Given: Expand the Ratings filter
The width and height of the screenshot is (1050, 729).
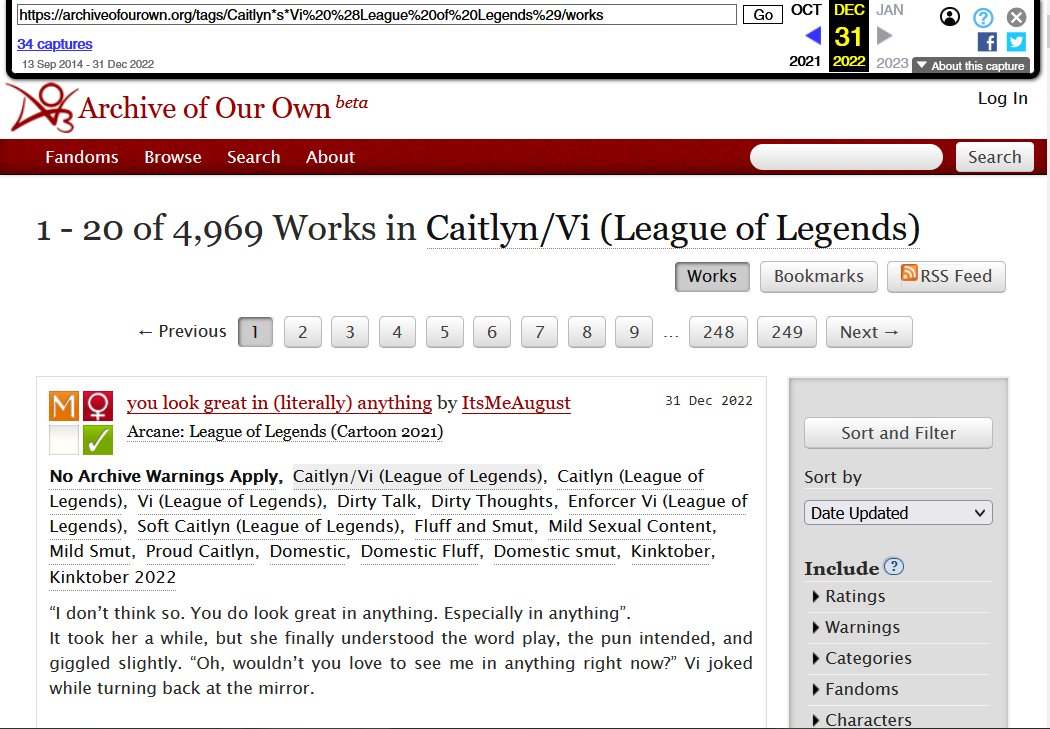Looking at the screenshot, I should (848, 596).
